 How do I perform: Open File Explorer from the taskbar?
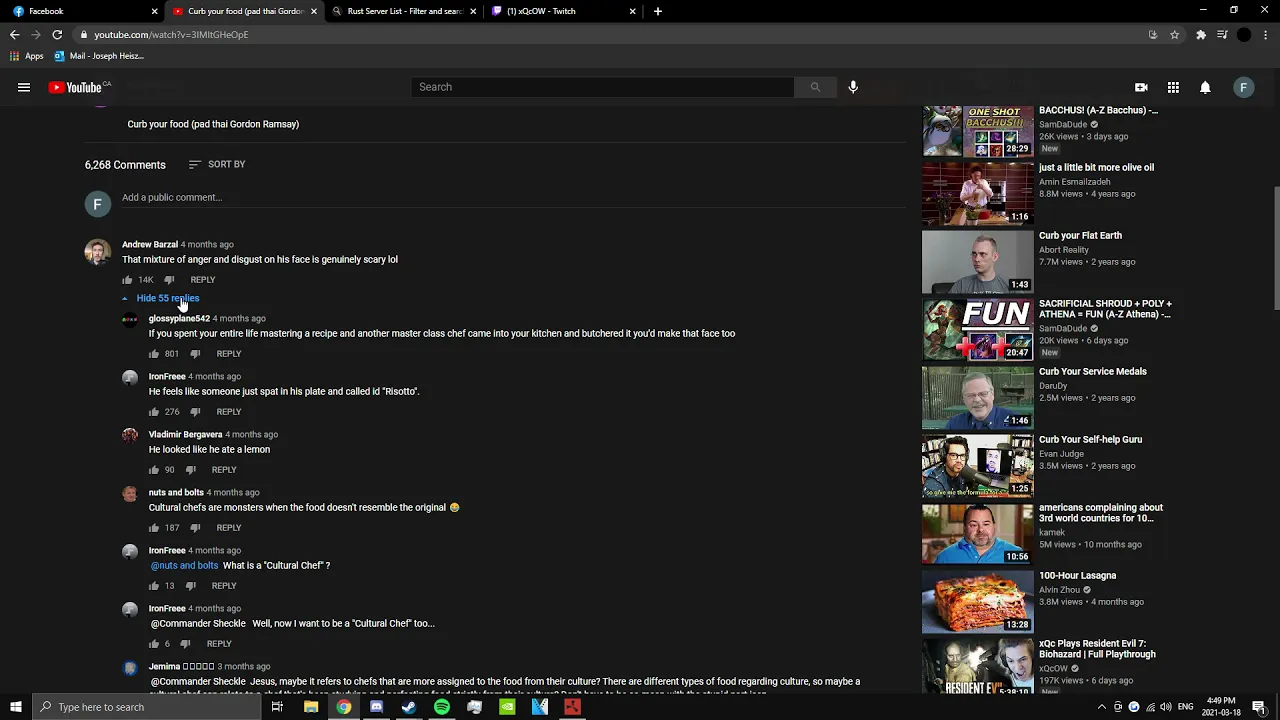(311, 707)
